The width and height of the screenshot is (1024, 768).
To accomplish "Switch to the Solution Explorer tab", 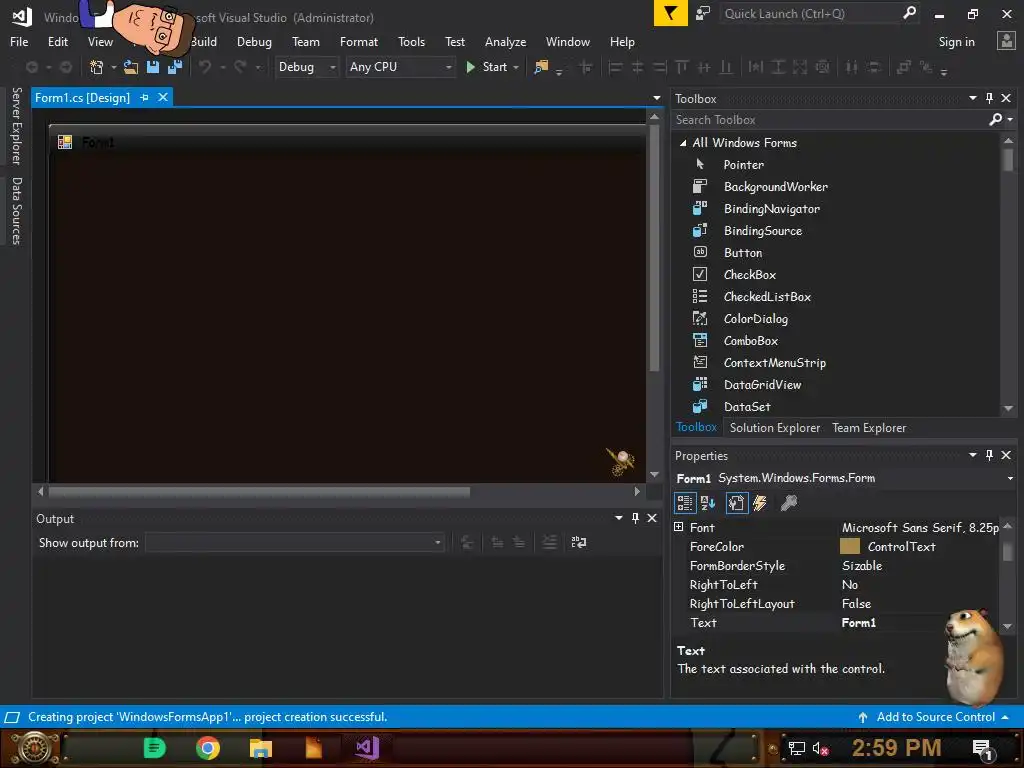I will coord(775,428).
